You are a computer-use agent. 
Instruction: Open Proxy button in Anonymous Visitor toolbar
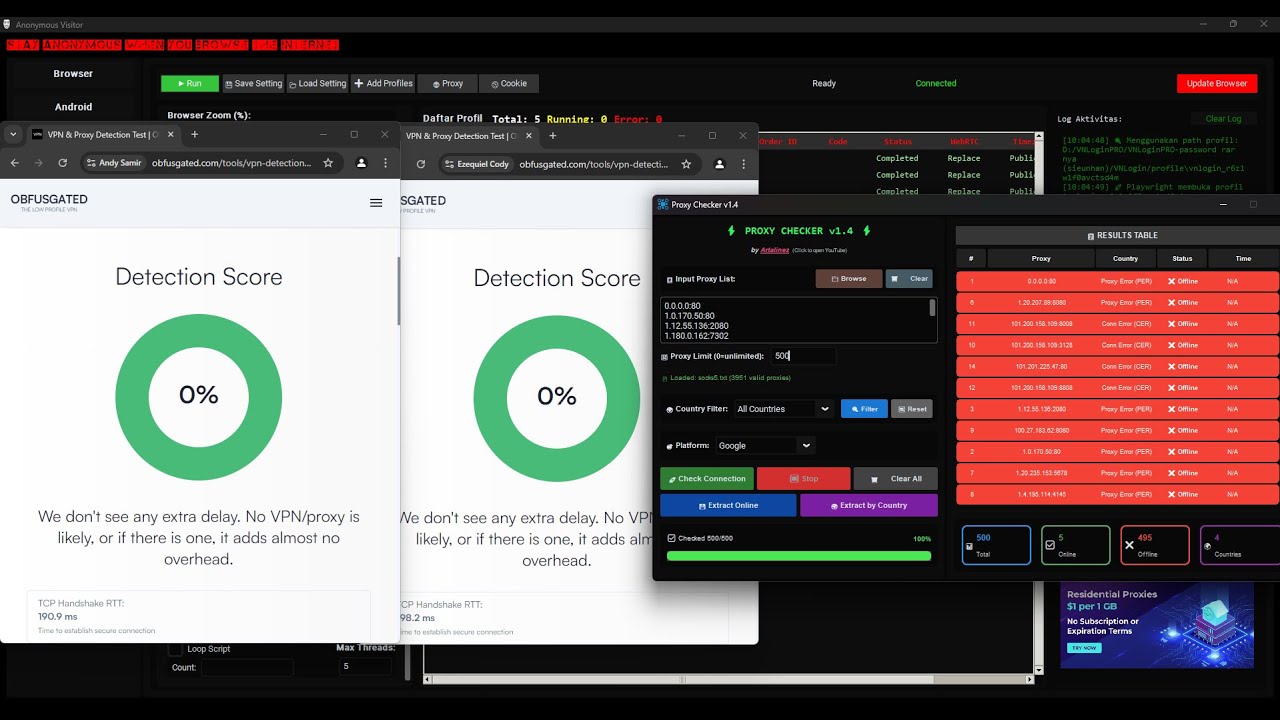click(x=448, y=84)
